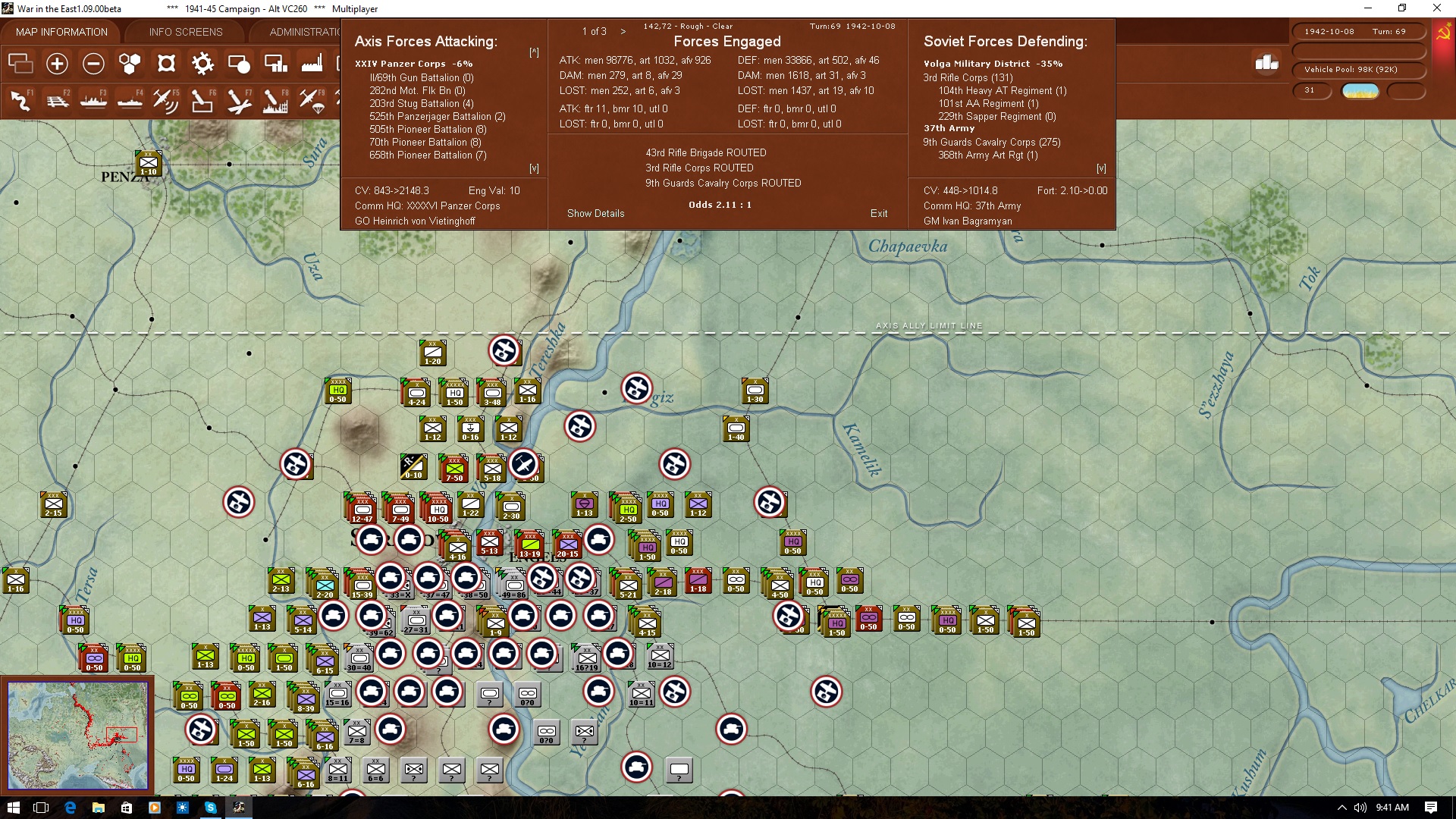1456x819 pixels.
Task: Click XXIV Panzer Corps attacker entry
Action: [413, 64]
